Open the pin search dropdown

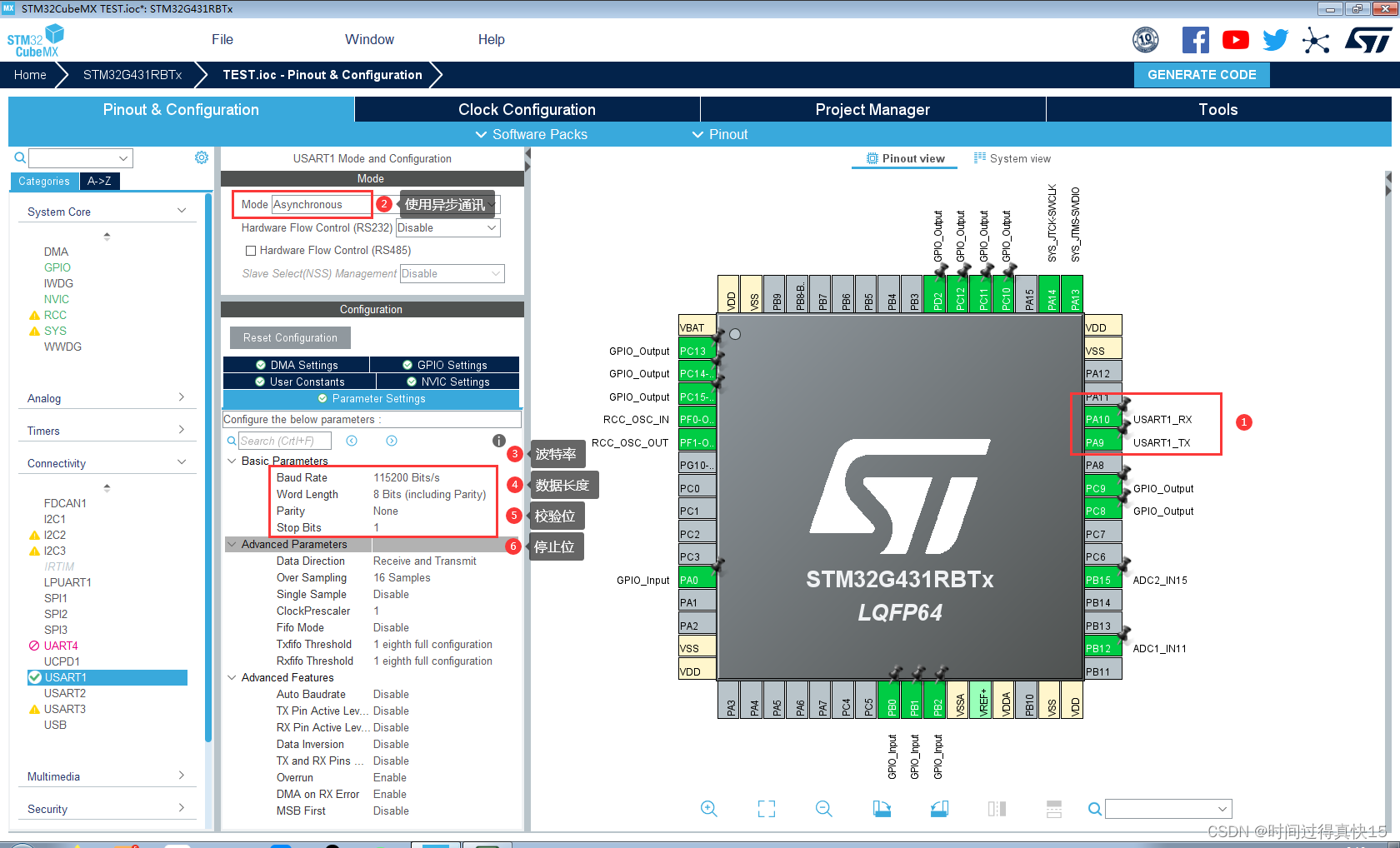1222,809
